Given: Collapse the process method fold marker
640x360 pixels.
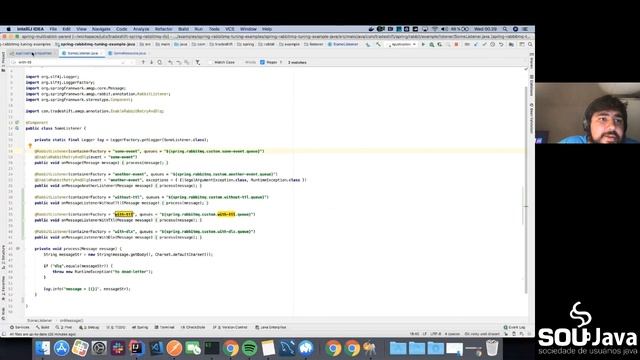Looking at the screenshot, I should pyautogui.click(x=18, y=249).
